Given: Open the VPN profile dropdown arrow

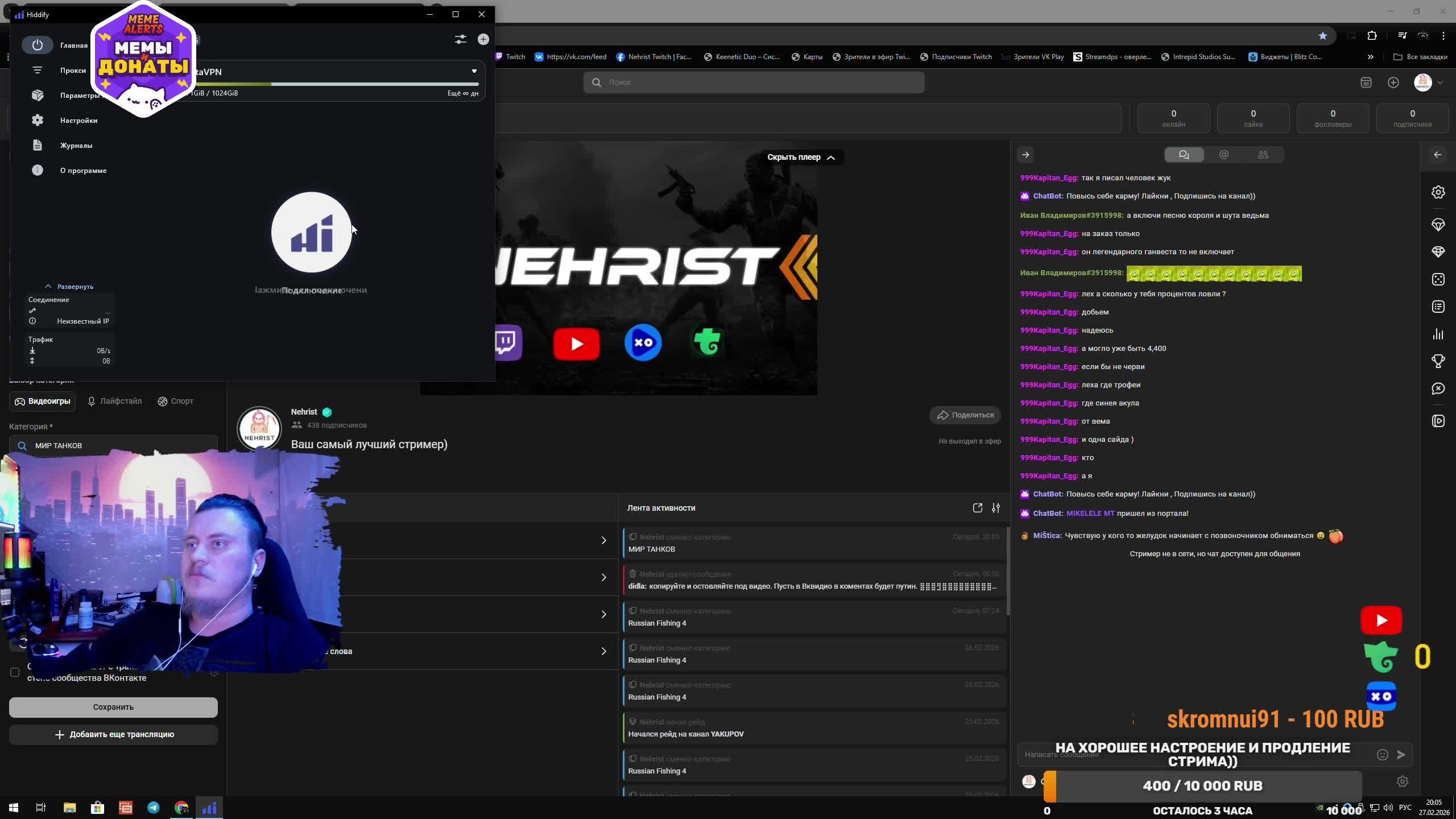Looking at the screenshot, I should click(x=474, y=72).
